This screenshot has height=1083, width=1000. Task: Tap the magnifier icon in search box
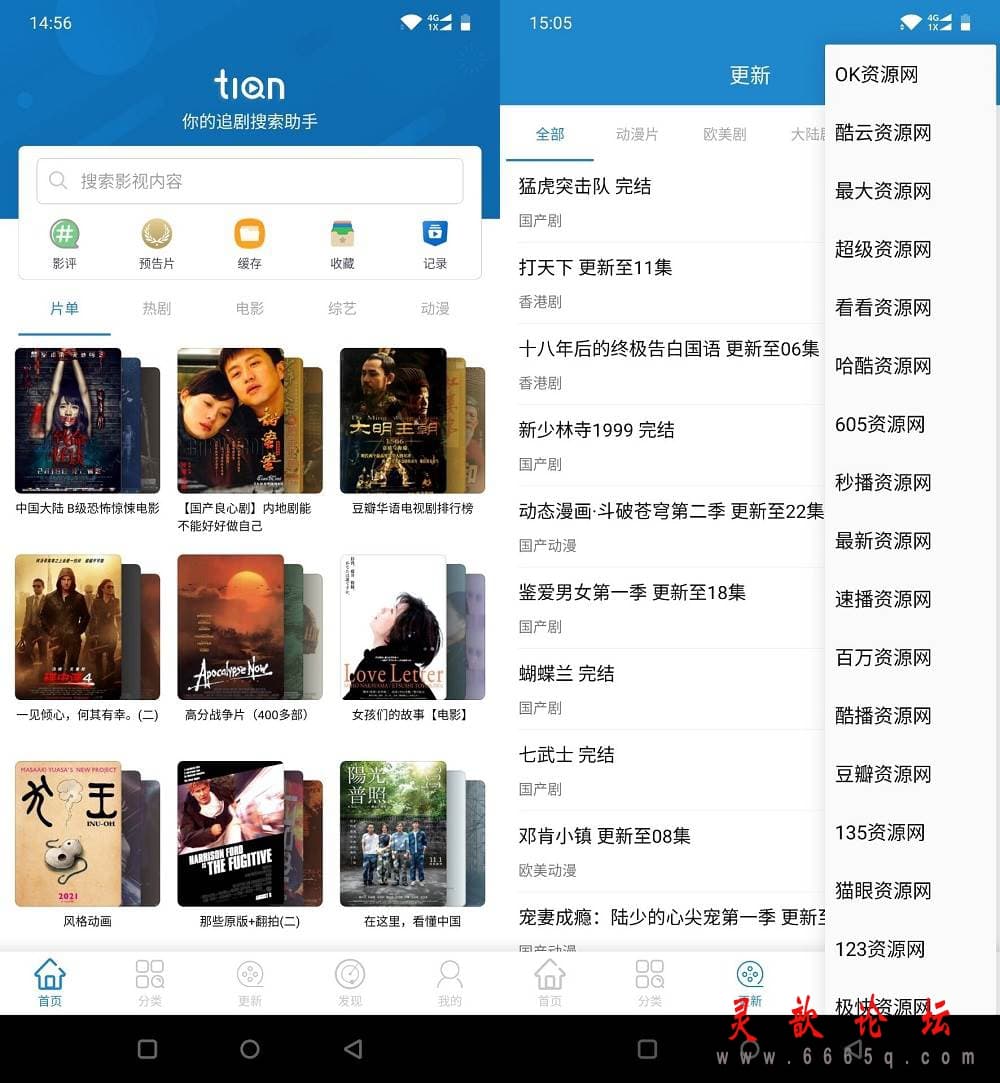click(58, 181)
